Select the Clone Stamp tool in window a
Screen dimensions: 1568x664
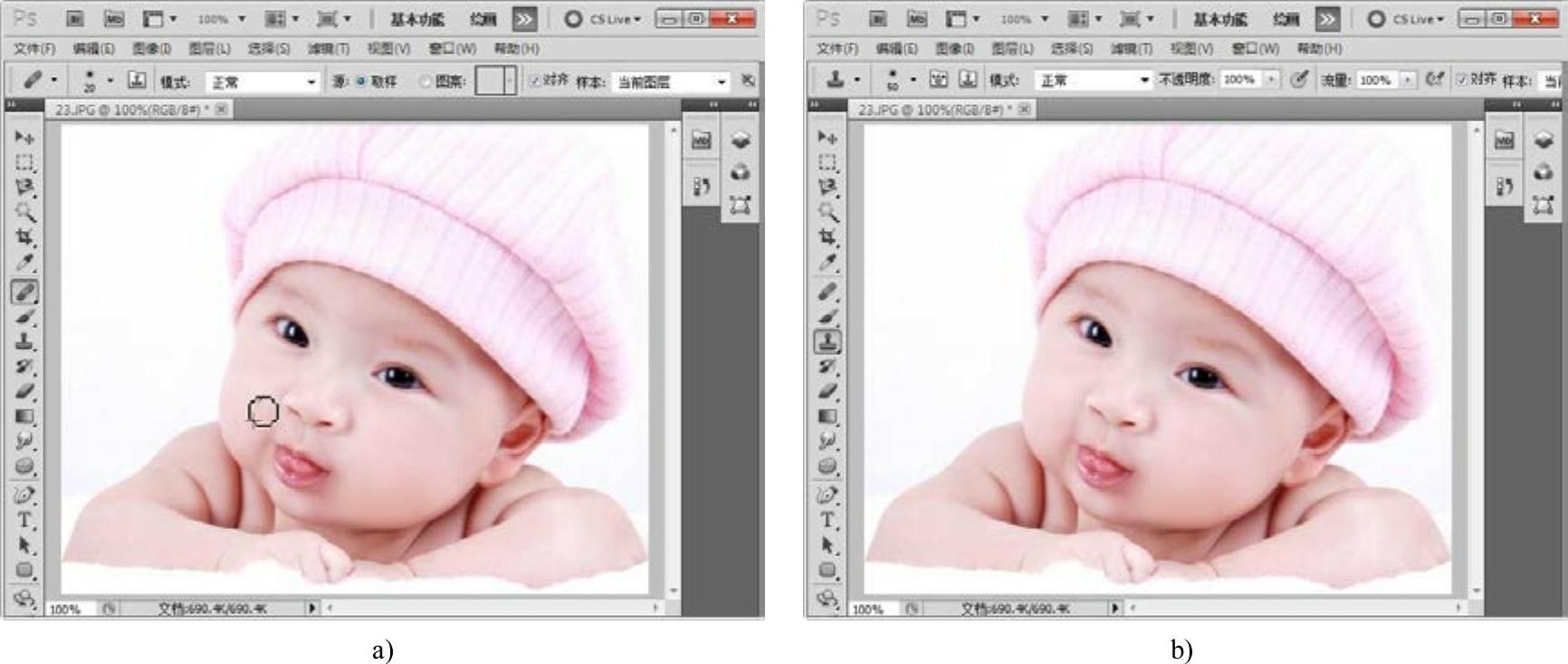pos(24,342)
